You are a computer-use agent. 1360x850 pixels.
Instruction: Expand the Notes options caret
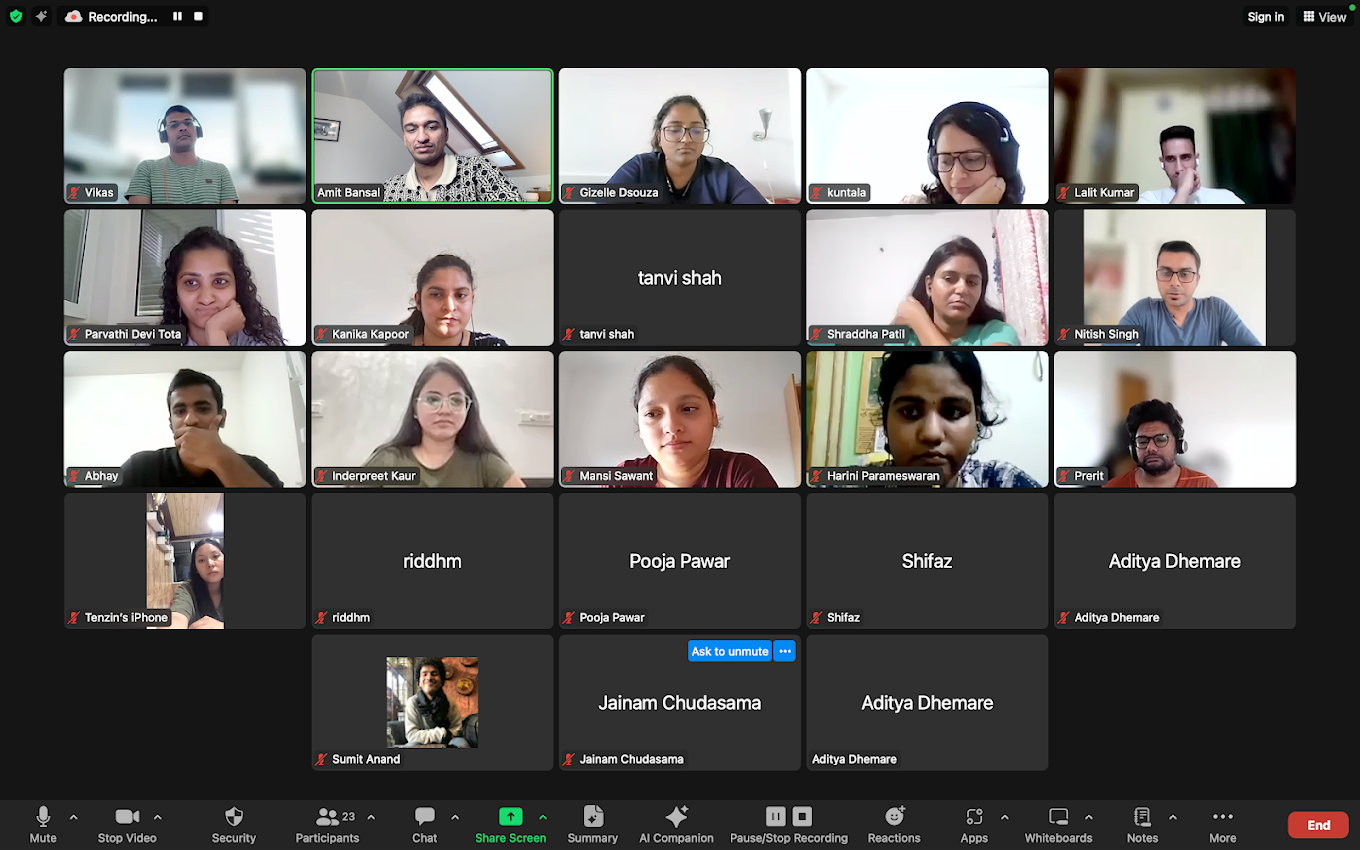pyautogui.click(x=1172, y=817)
